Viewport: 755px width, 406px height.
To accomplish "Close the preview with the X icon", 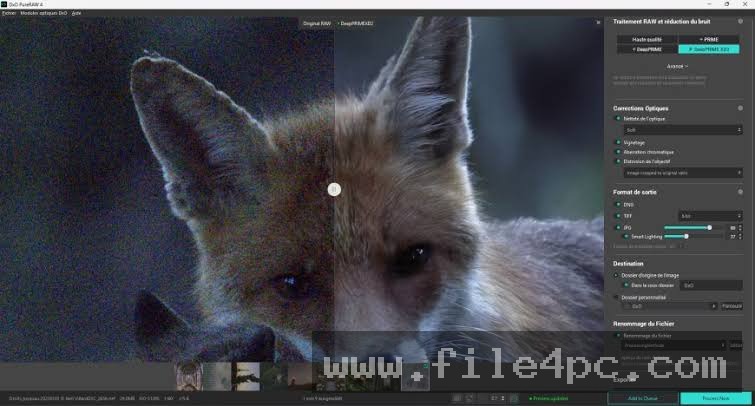I will 599,22.
